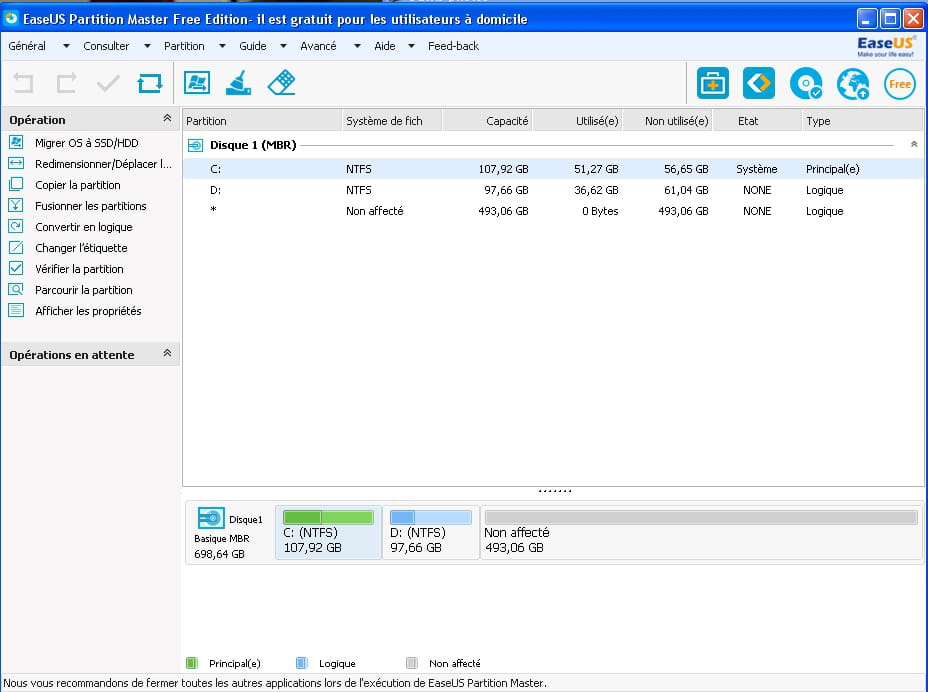The height and width of the screenshot is (692, 928).
Task: Expand the Avancé dropdown arrow
Action: [357, 46]
